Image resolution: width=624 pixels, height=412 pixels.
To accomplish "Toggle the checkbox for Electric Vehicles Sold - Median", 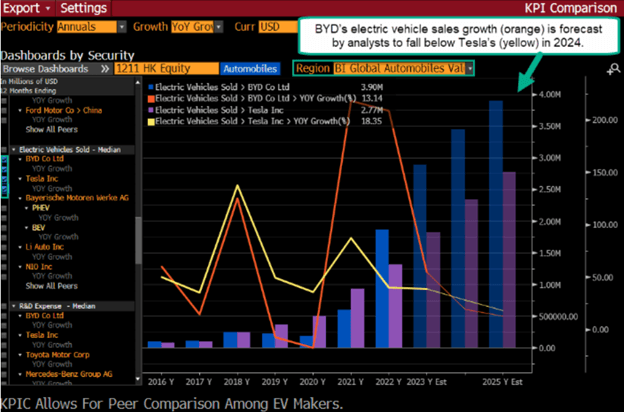I will (4, 150).
